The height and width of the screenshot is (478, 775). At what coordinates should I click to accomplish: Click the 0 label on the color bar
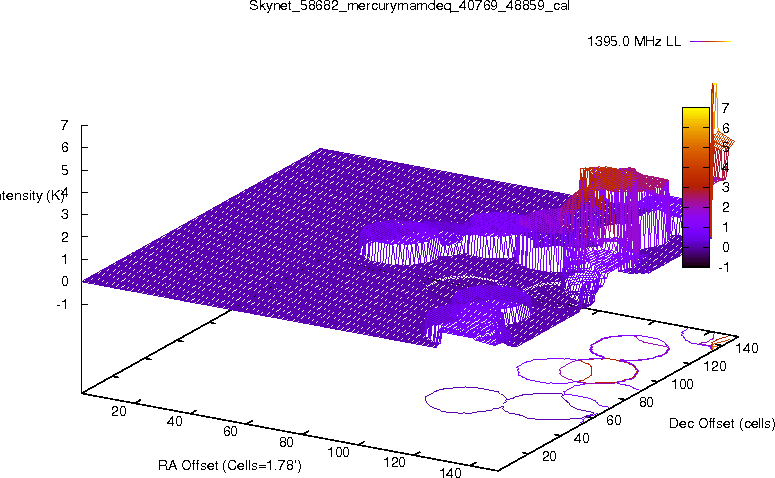click(x=725, y=247)
